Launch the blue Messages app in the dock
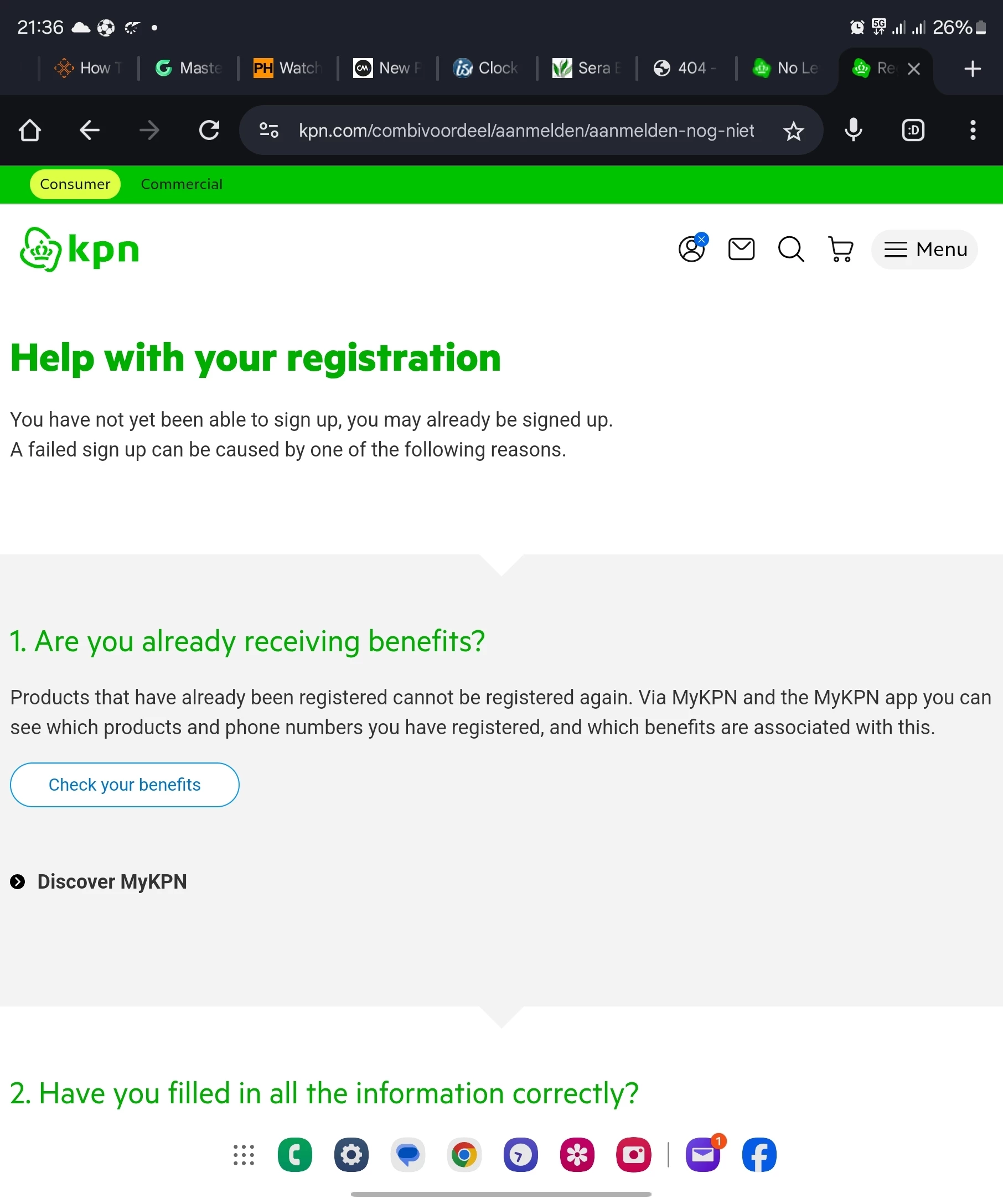This screenshot has width=1003, height=1204. 408,1155
